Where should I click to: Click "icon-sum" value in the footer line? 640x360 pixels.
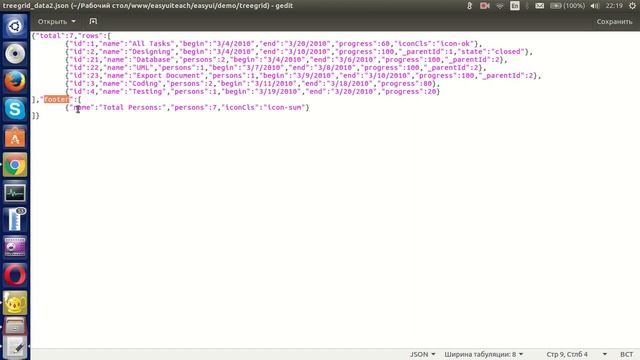click(284, 107)
